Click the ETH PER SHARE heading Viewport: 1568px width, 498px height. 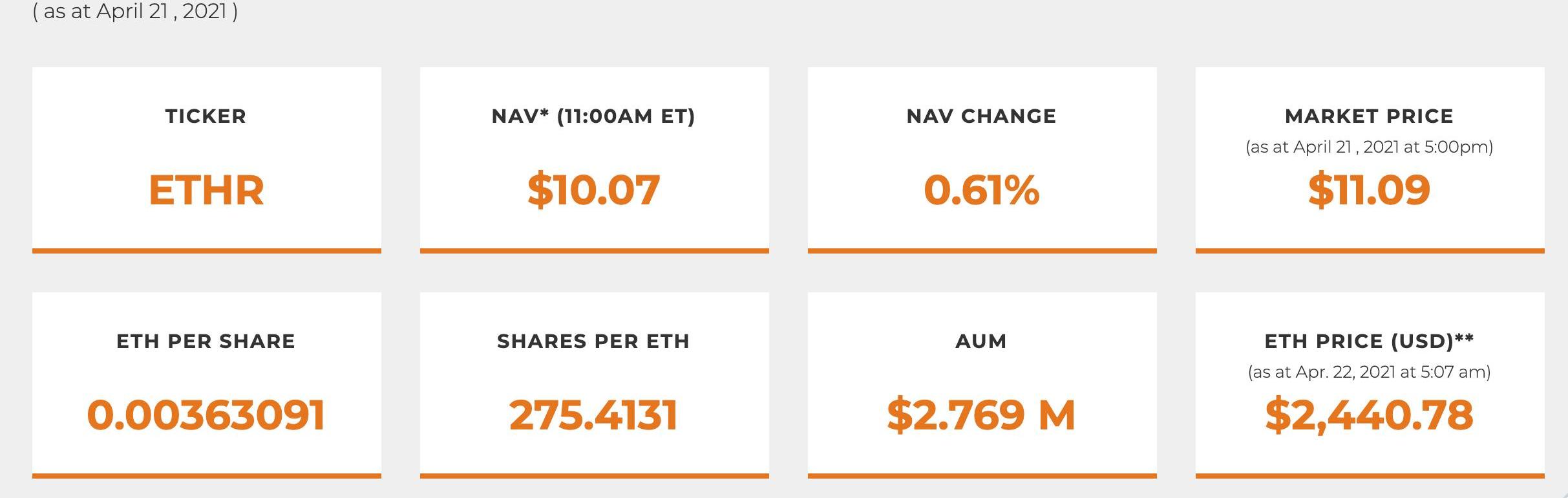[206, 341]
